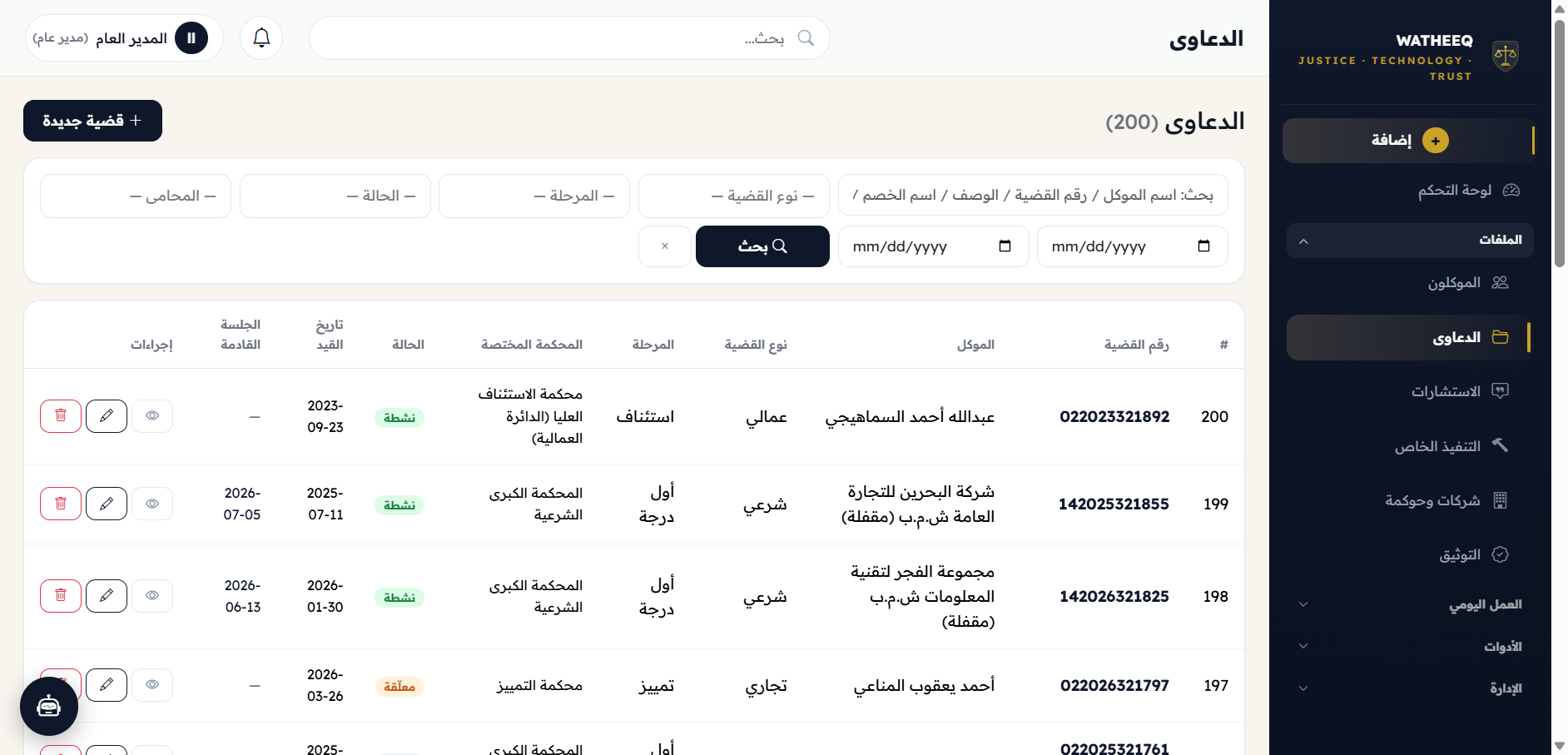Image resolution: width=1568 pixels, height=755 pixels.
Task: Click case number 022026321797
Action: (x=1114, y=685)
